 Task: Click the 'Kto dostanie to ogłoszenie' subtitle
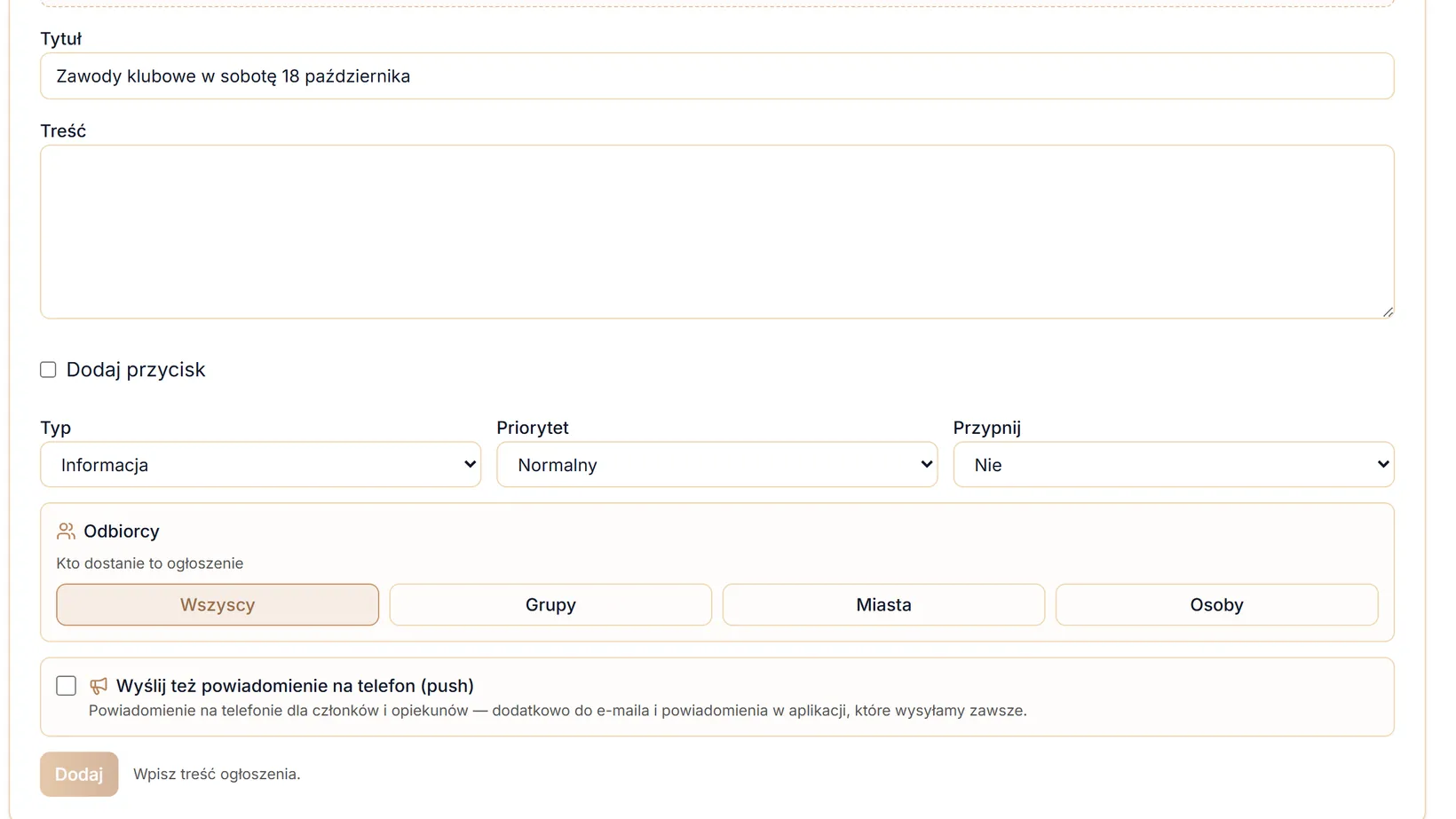[x=149, y=563]
